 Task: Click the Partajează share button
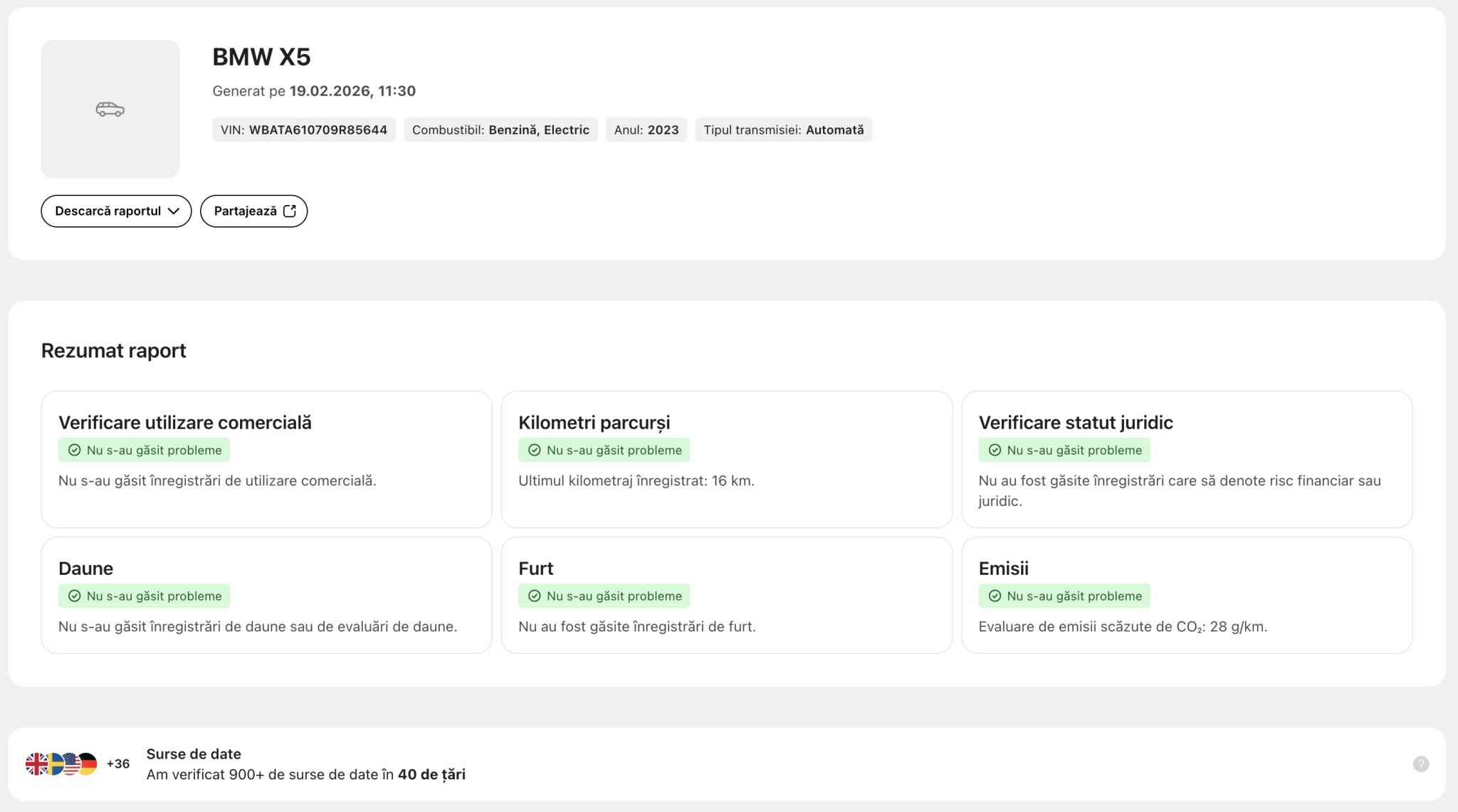click(246, 211)
